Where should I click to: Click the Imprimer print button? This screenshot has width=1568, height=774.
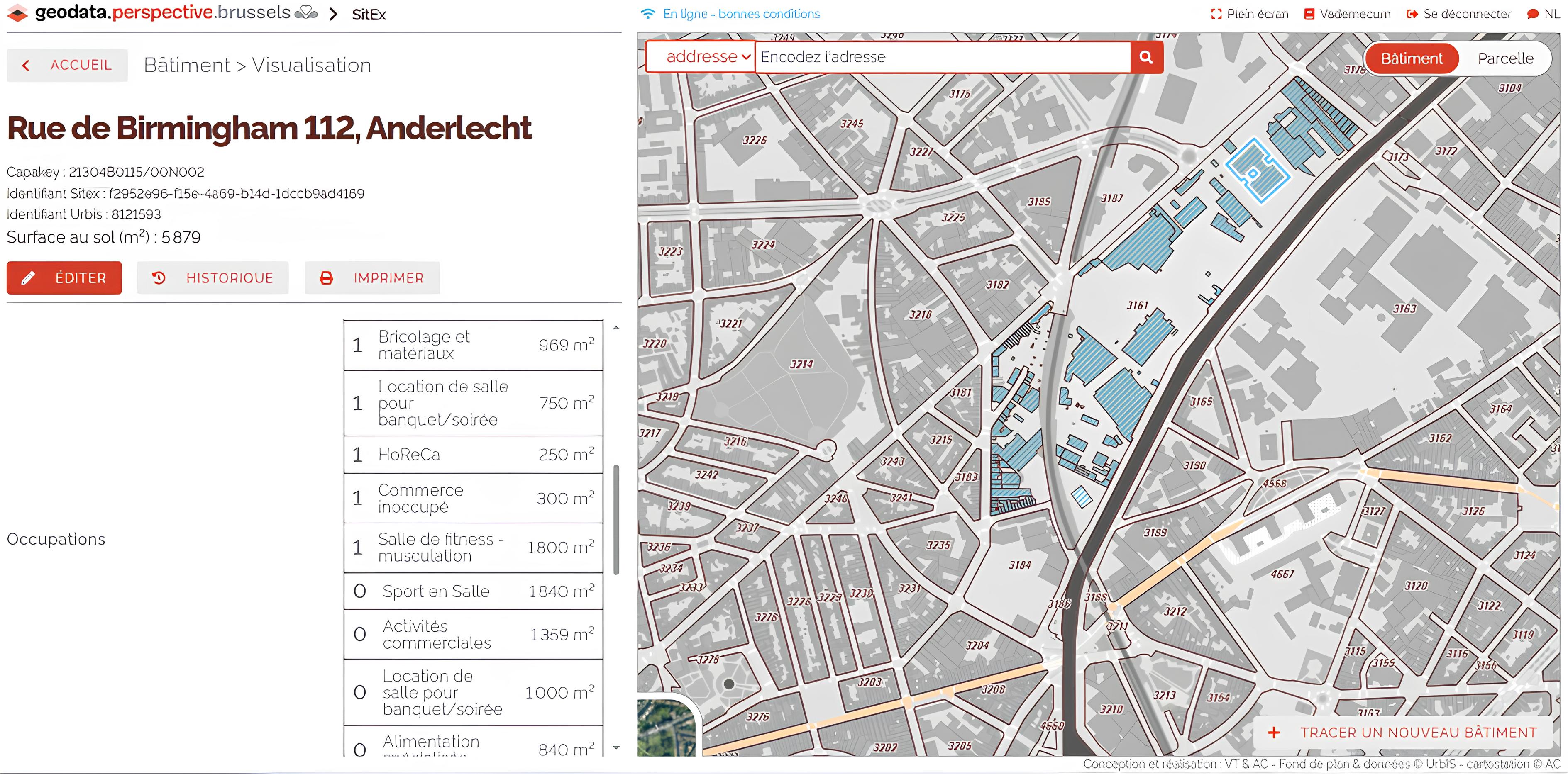(x=372, y=278)
